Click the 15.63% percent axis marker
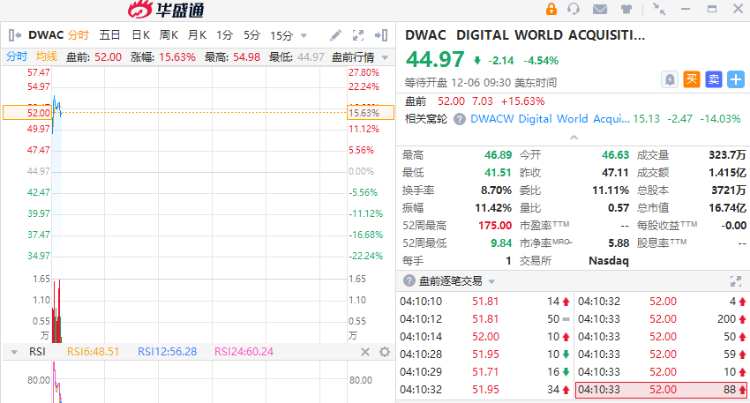The height and width of the screenshot is (403, 750). tap(371, 113)
